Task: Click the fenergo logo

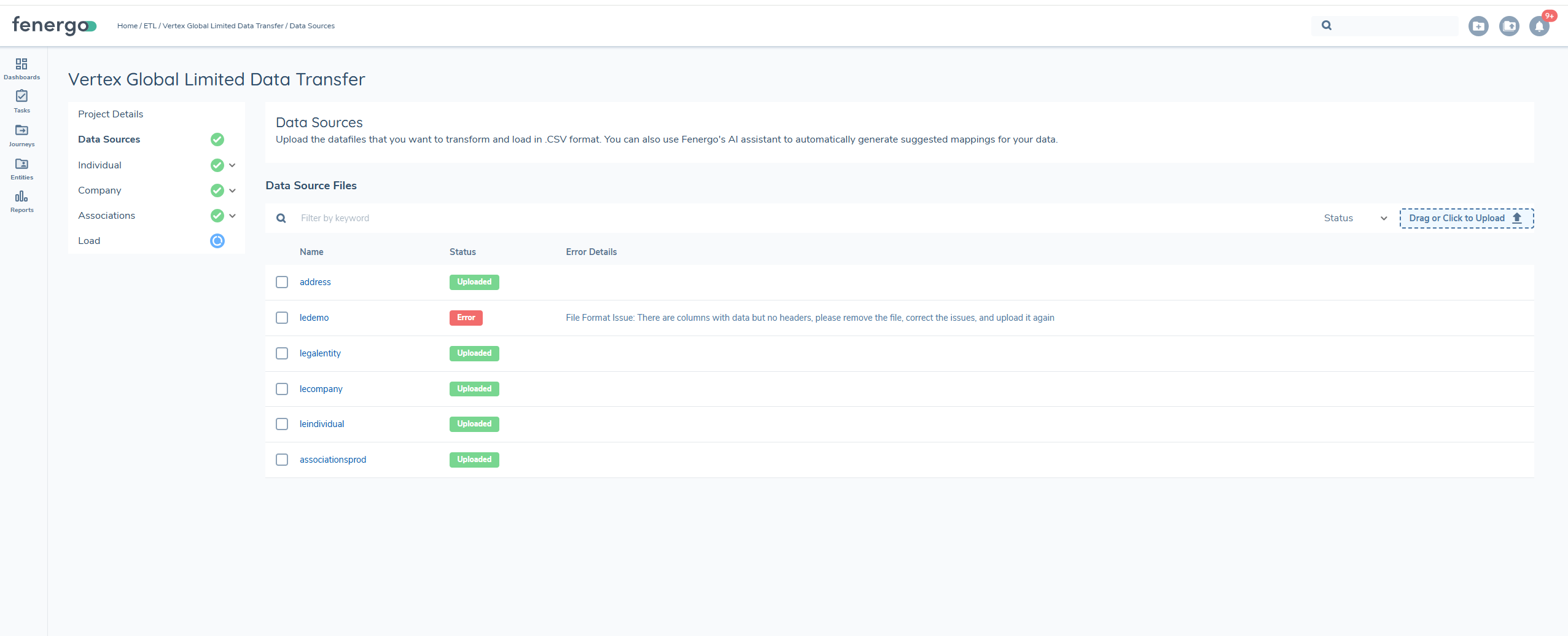Action: 54,25
